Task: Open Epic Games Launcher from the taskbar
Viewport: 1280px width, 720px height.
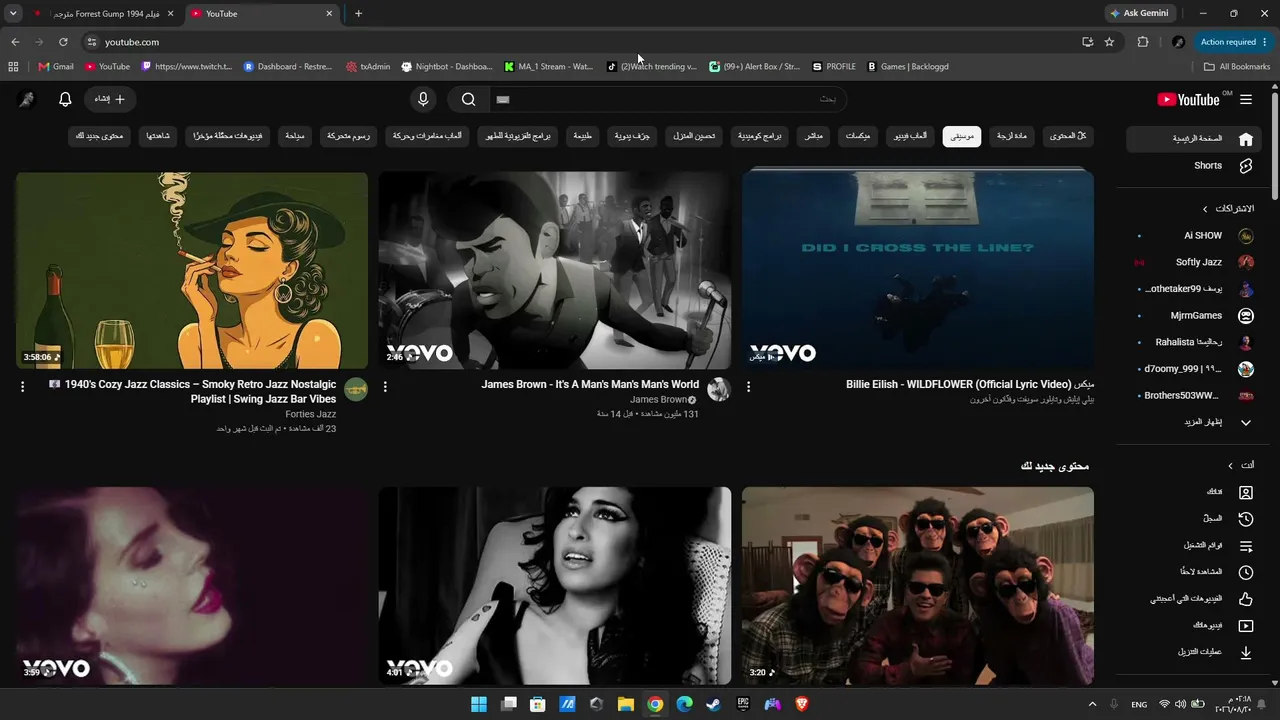Action: click(743, 704)
